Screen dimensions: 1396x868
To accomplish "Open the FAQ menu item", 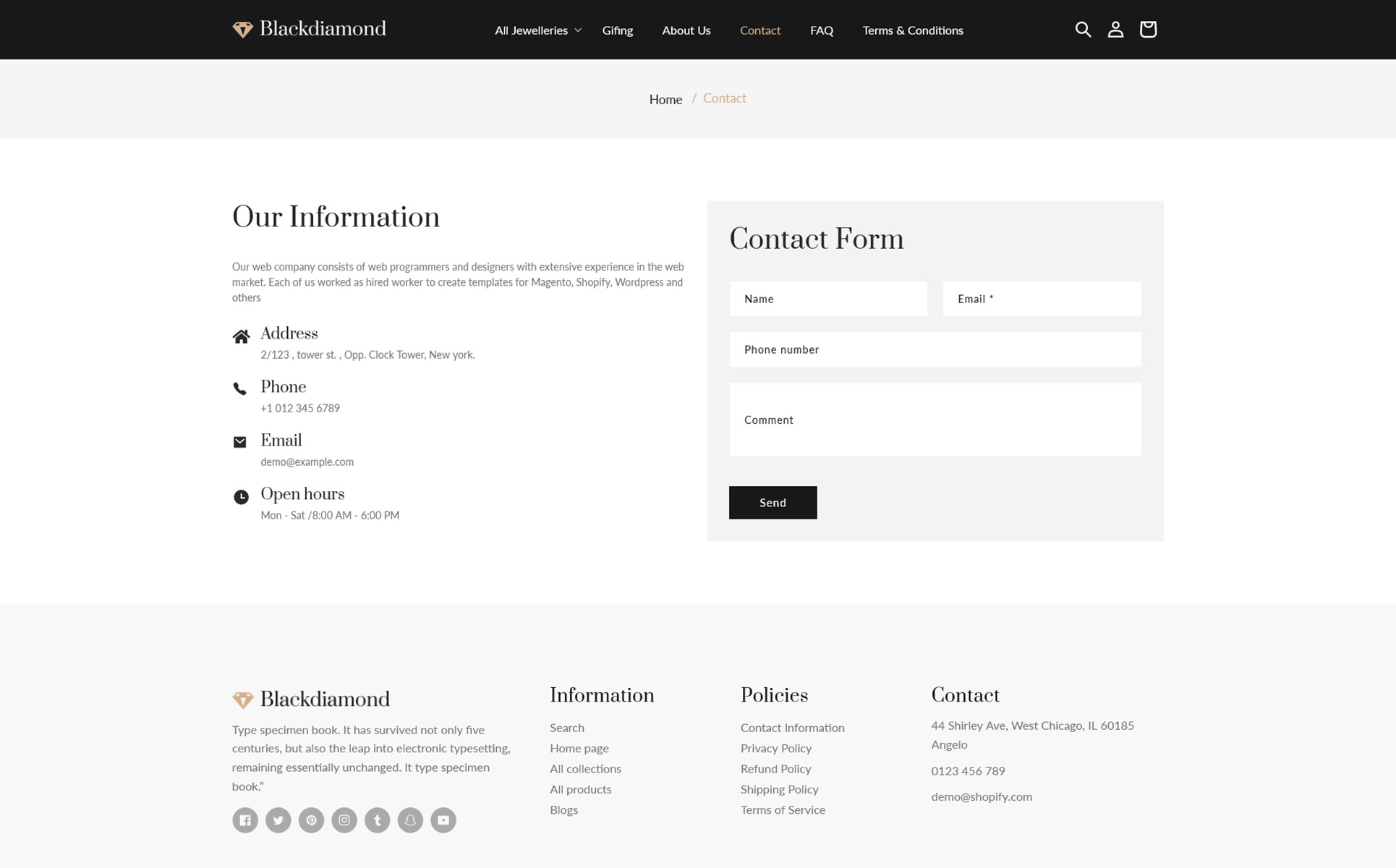I will (821, 30).
